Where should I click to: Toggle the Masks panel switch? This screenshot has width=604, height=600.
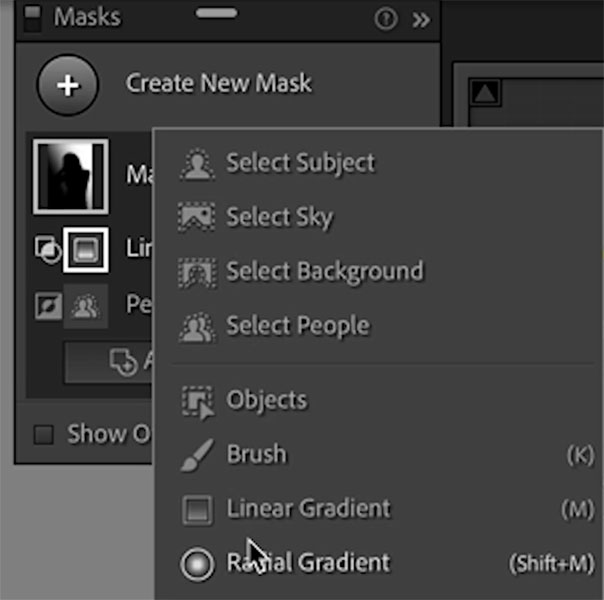[32, 17]
